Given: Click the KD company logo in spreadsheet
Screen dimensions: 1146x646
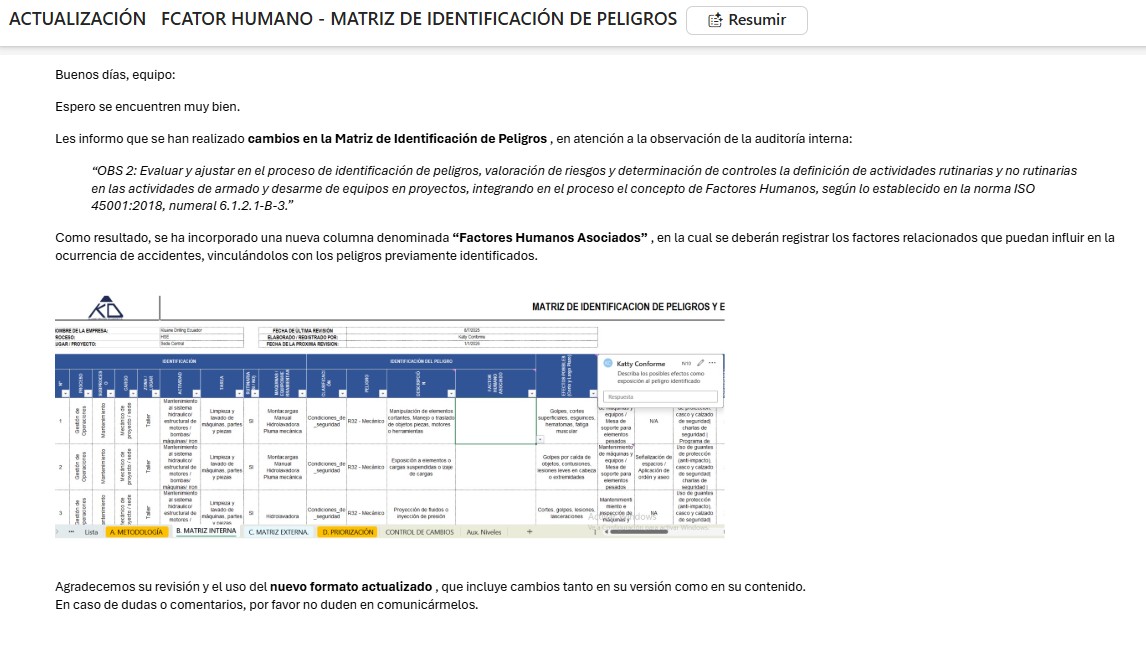Looking at the screenshot, I should pyautogui.click(x=107, y=307).
